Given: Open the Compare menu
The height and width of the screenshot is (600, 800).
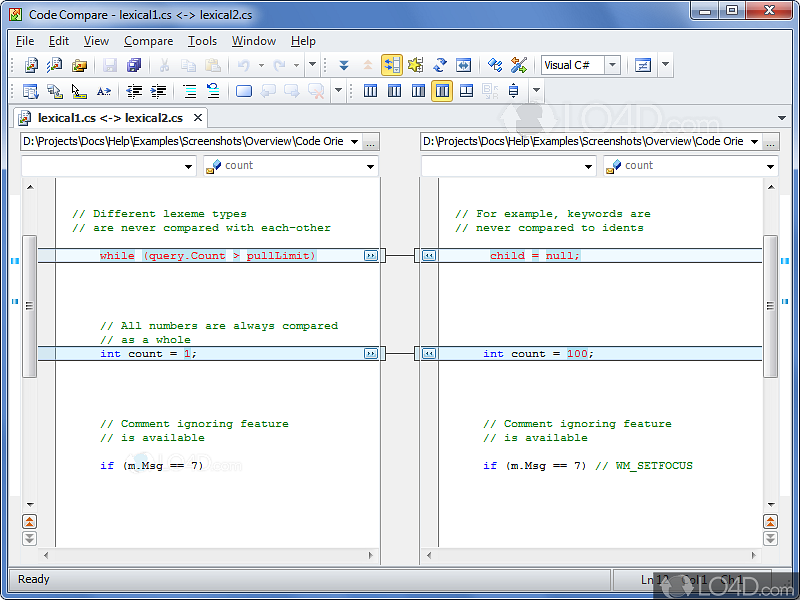Looking at the screenshot, I should (148, 41).
